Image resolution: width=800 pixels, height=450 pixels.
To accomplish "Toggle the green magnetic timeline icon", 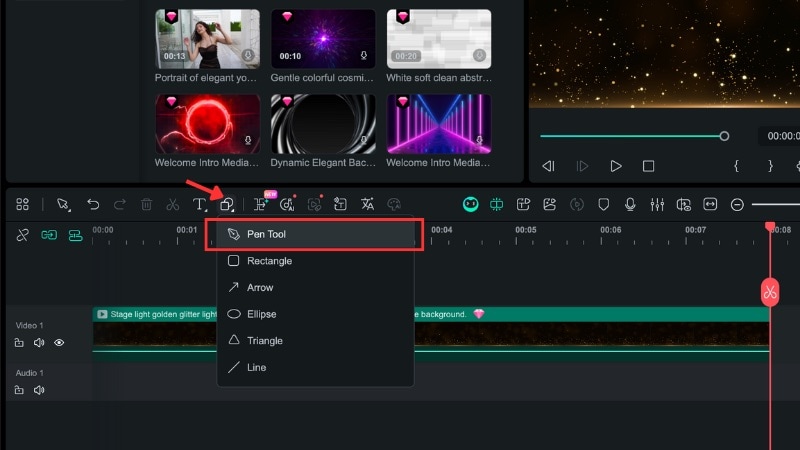I will pyautogui.click(x=76, y=235).
